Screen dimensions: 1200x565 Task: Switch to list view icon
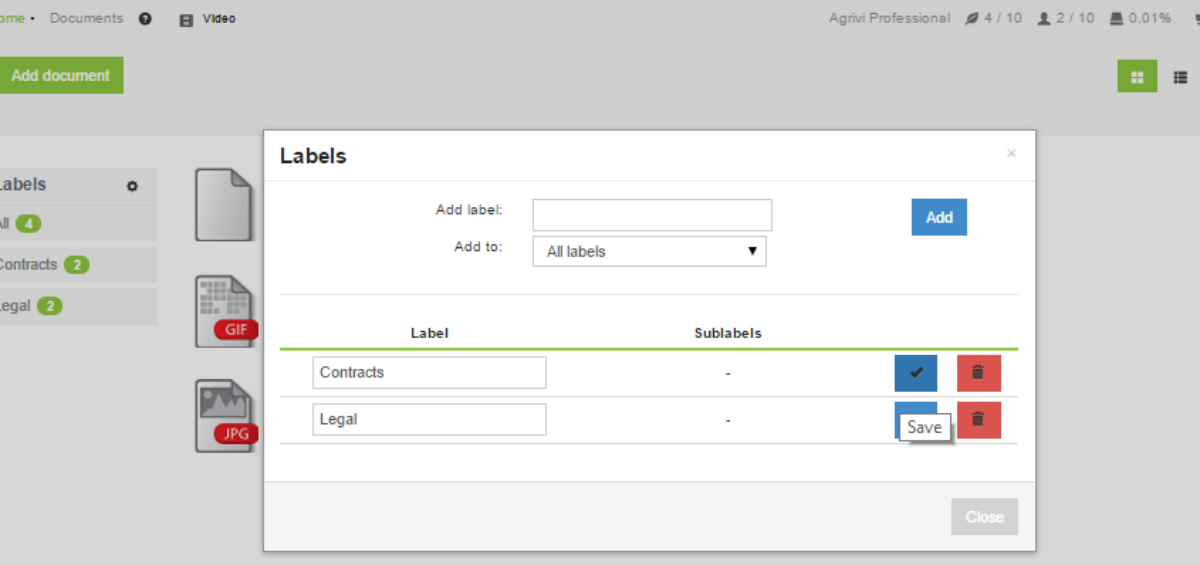(x=1180, y=77)
